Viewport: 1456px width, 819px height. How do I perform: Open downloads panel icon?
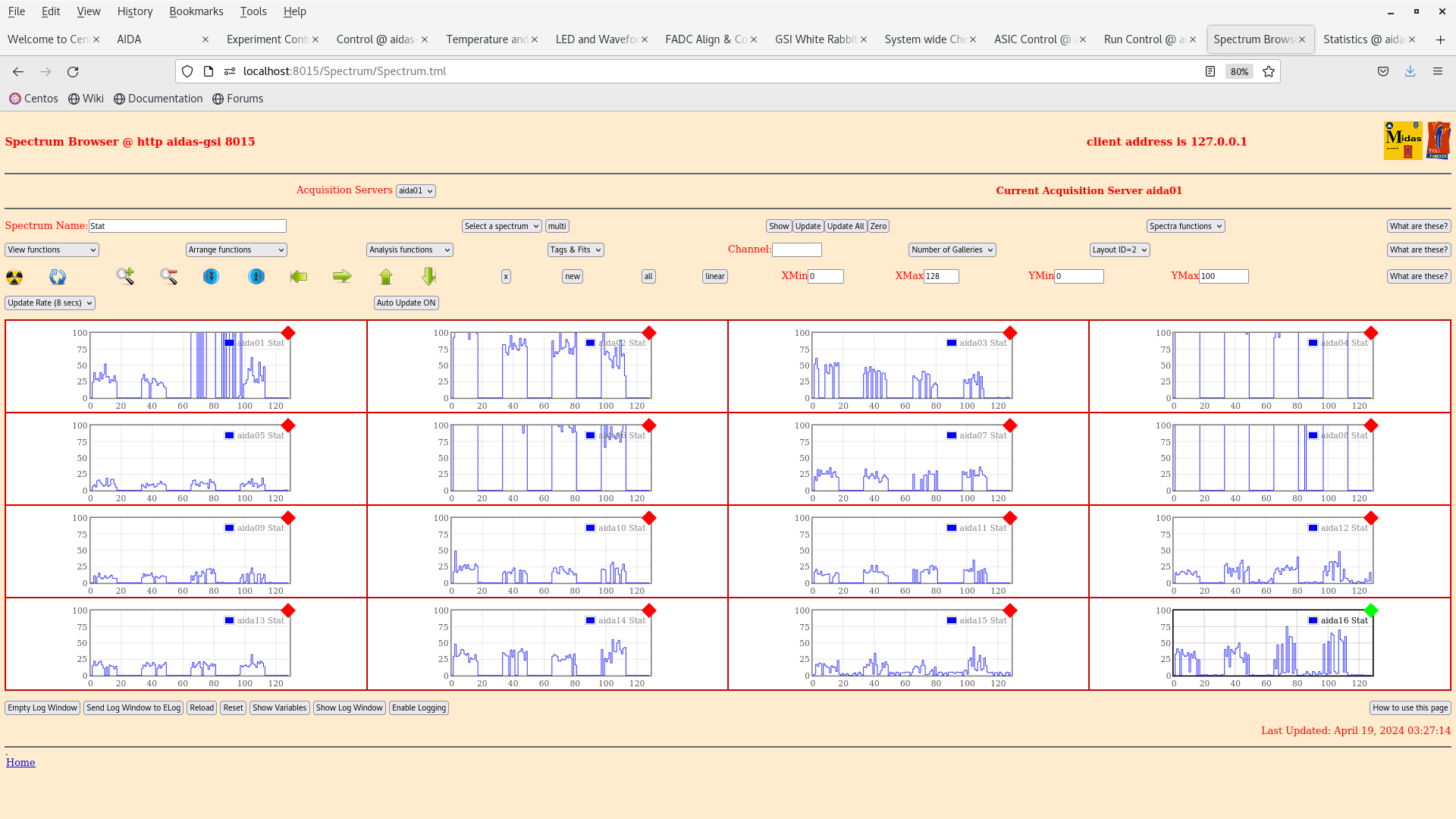pyautogui.click(x=1410, y=71)
